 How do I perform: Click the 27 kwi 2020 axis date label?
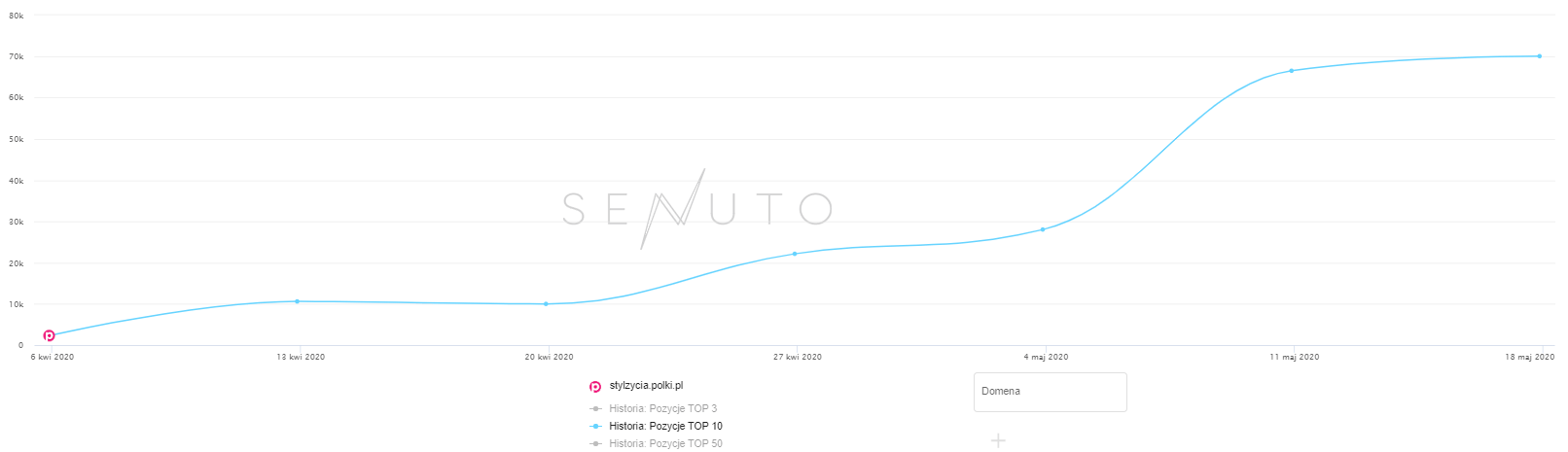[798, 358]
